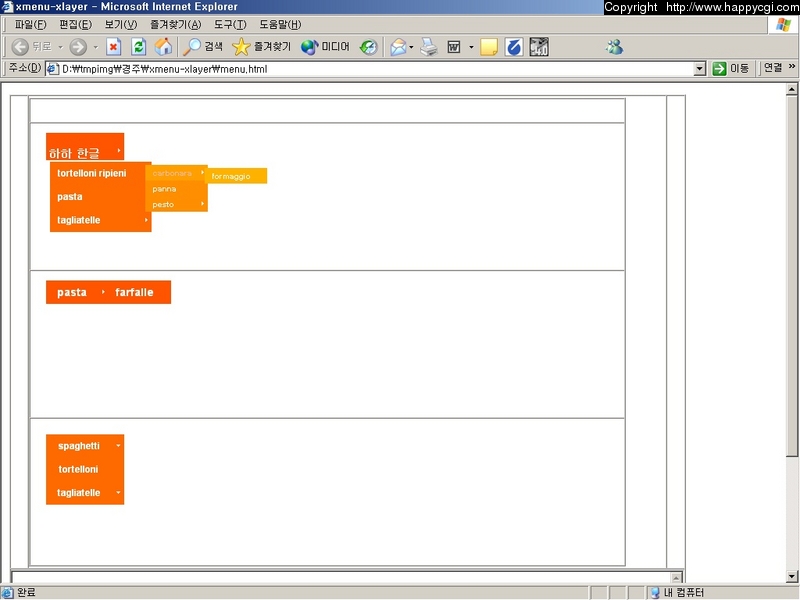Click pasta in the horizontal menu bar
The image size is (800, 600).
(x=72, y=292)
